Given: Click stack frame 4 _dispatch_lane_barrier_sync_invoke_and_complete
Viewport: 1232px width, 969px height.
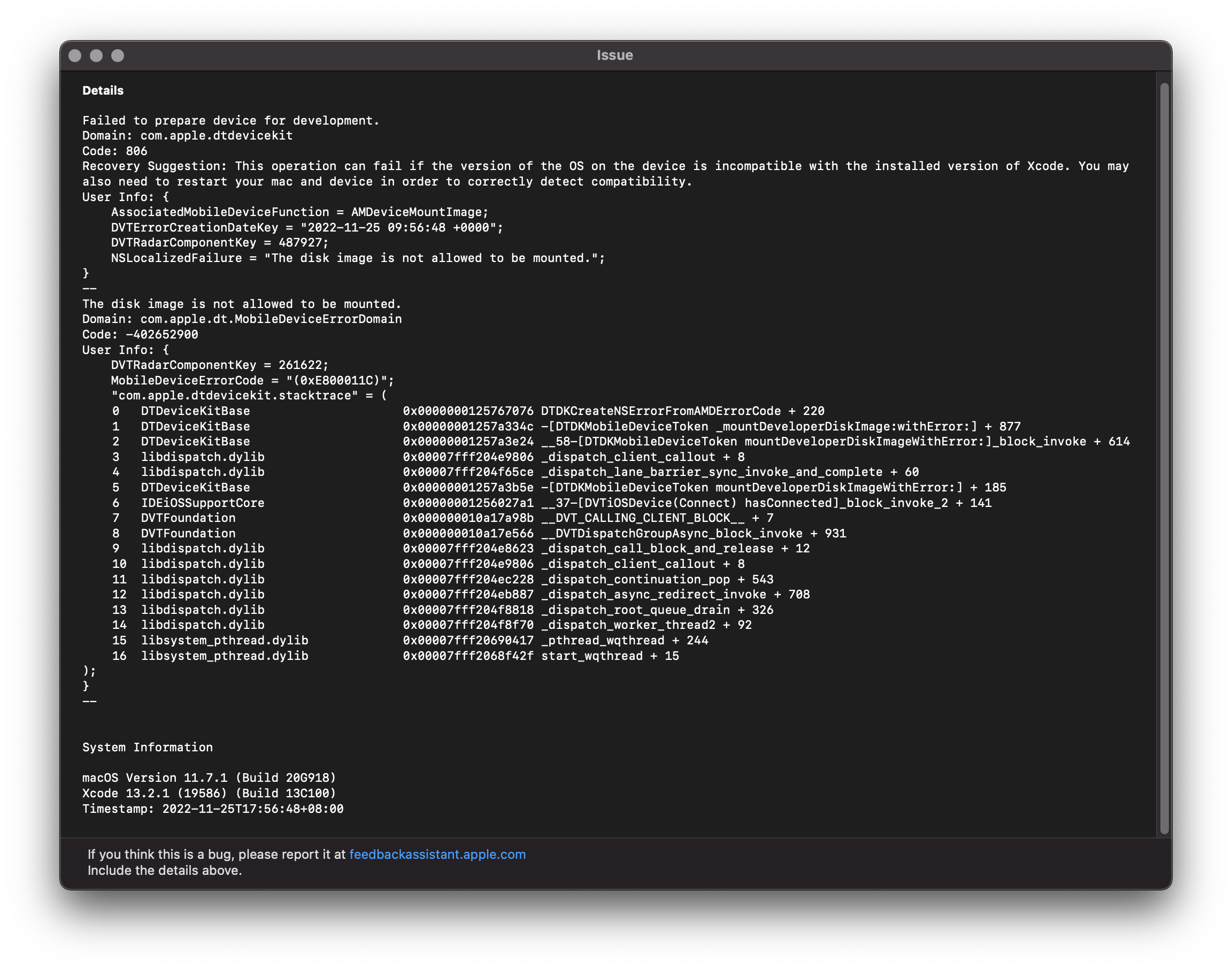Looking at the screenshot, I should pyautogui.click(x=515, y=472).
